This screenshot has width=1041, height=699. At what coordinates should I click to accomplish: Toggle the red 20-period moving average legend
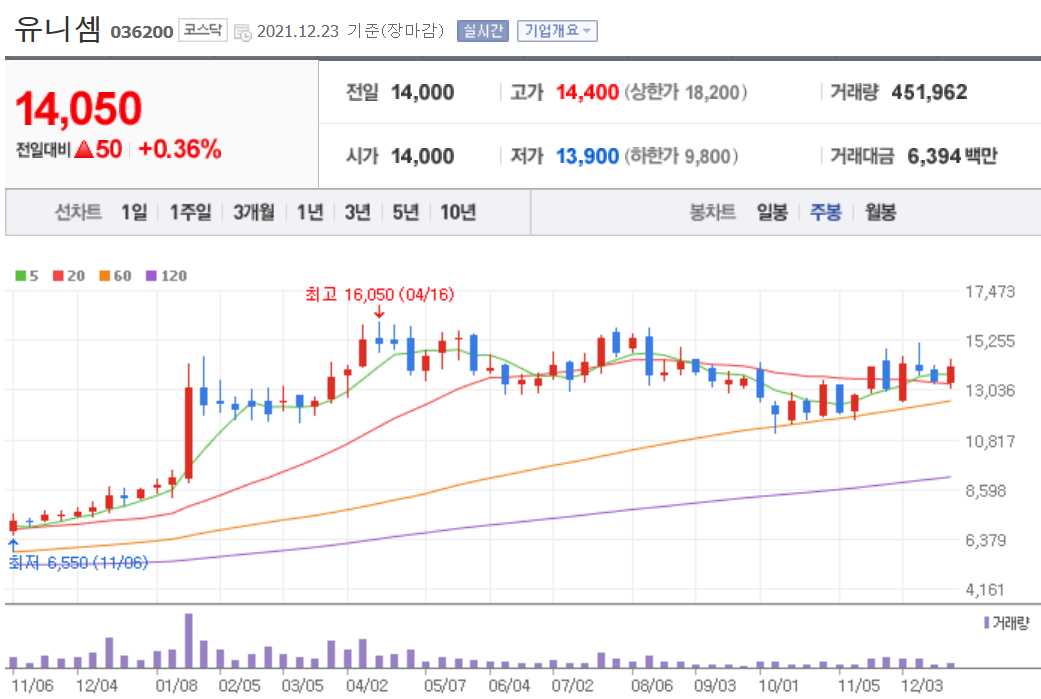pyautogui.click(x=65, y=276)
